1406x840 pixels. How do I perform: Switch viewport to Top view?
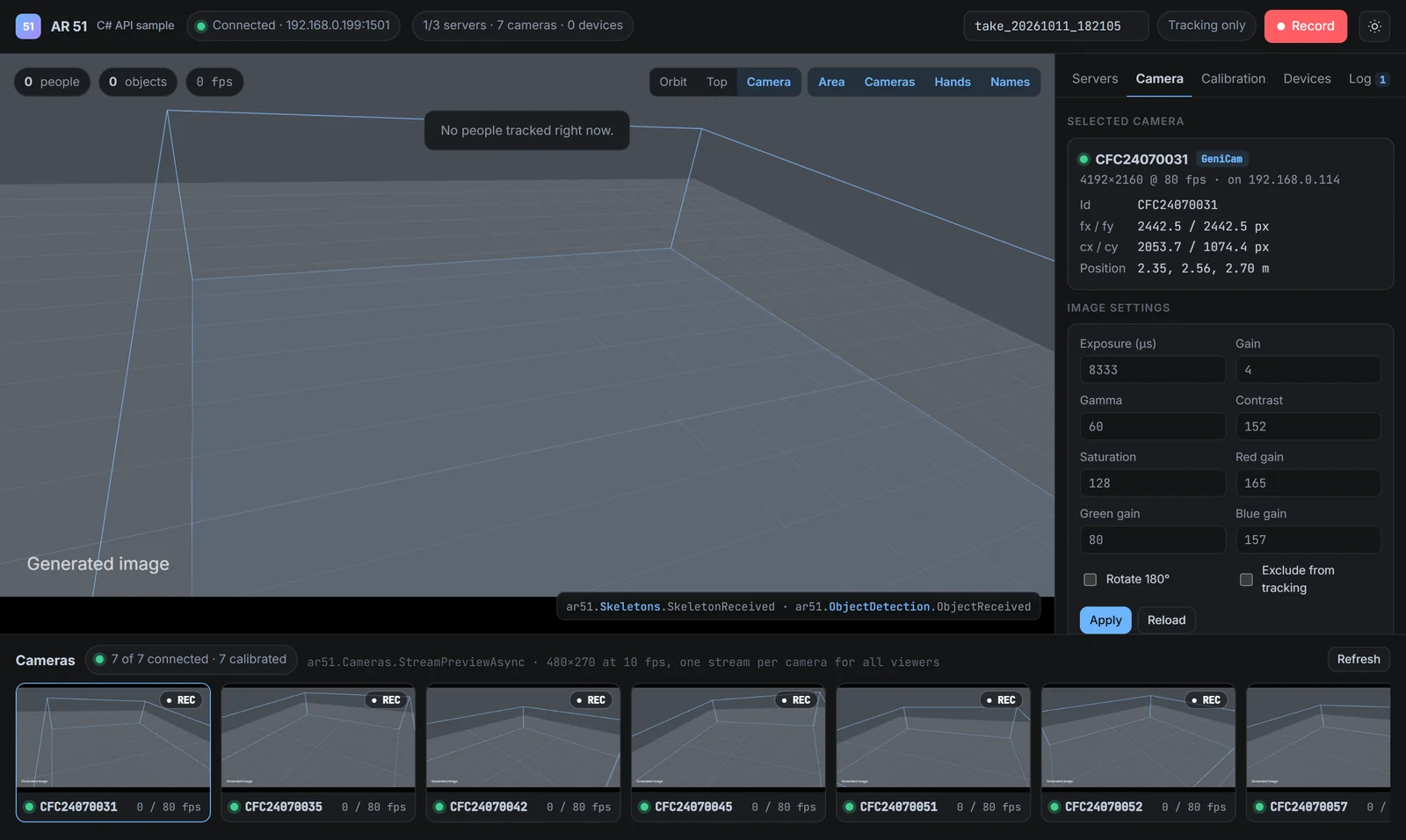click(717, 82)
